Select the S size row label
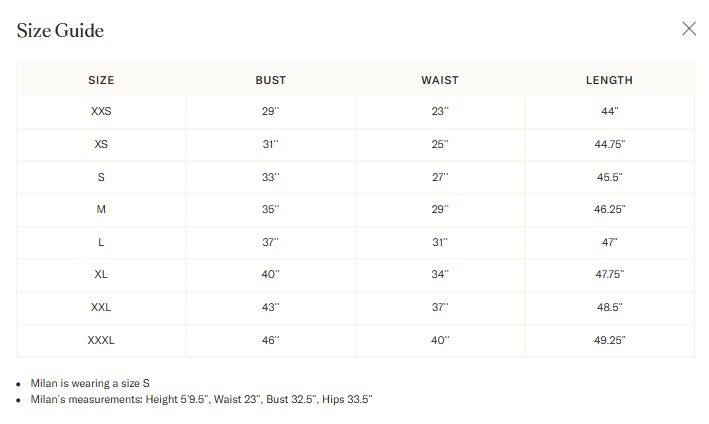709x424 pixels. [101, 177]
